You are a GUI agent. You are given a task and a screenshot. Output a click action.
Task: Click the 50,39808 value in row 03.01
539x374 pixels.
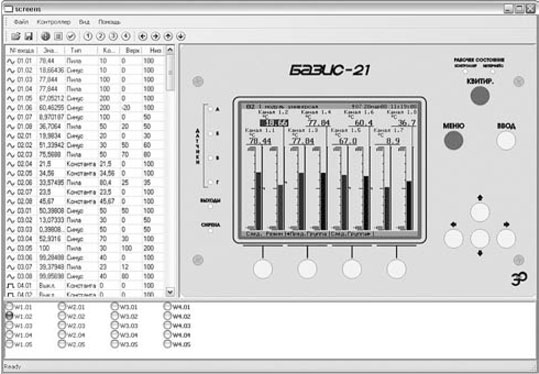(x=51, y=211)
